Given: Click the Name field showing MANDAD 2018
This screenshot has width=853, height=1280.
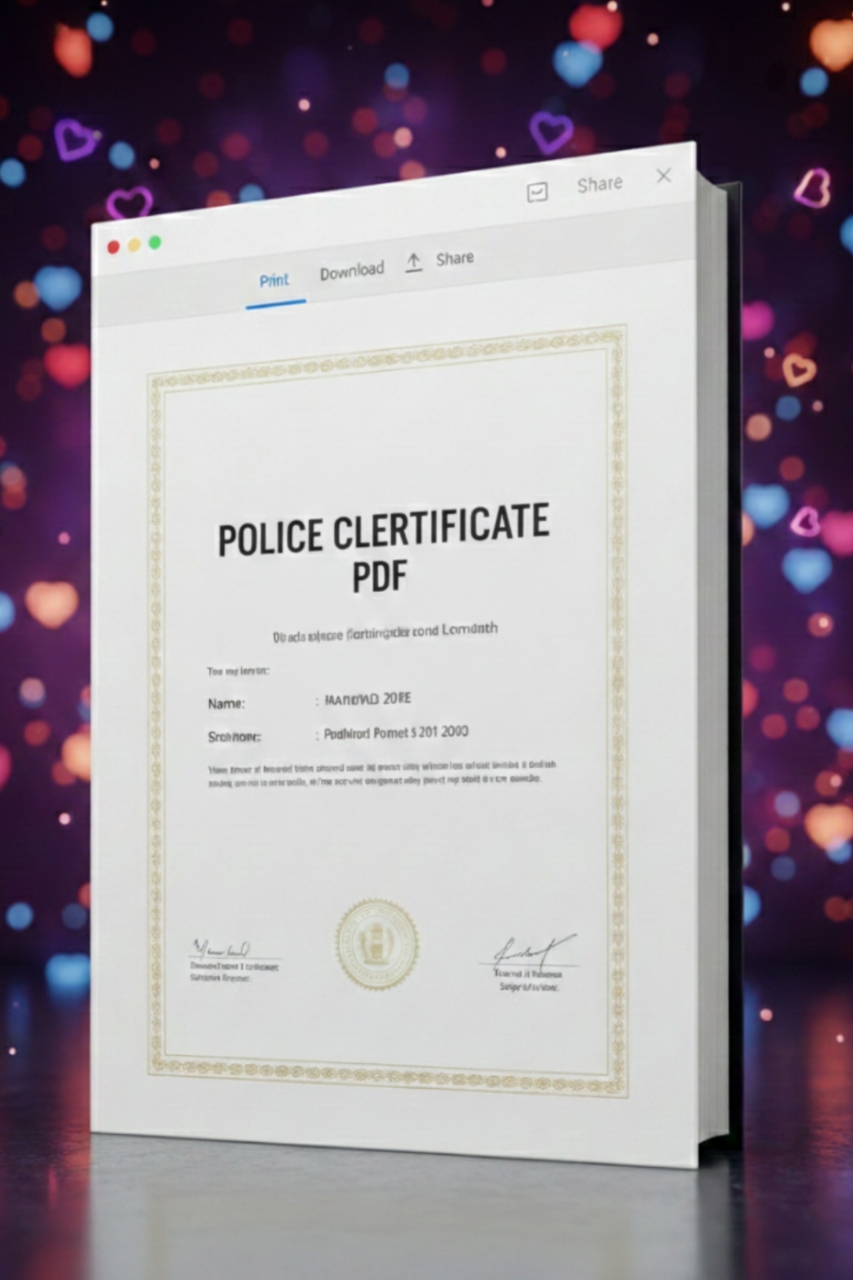Looking at the screenshot, I should 367,698.
